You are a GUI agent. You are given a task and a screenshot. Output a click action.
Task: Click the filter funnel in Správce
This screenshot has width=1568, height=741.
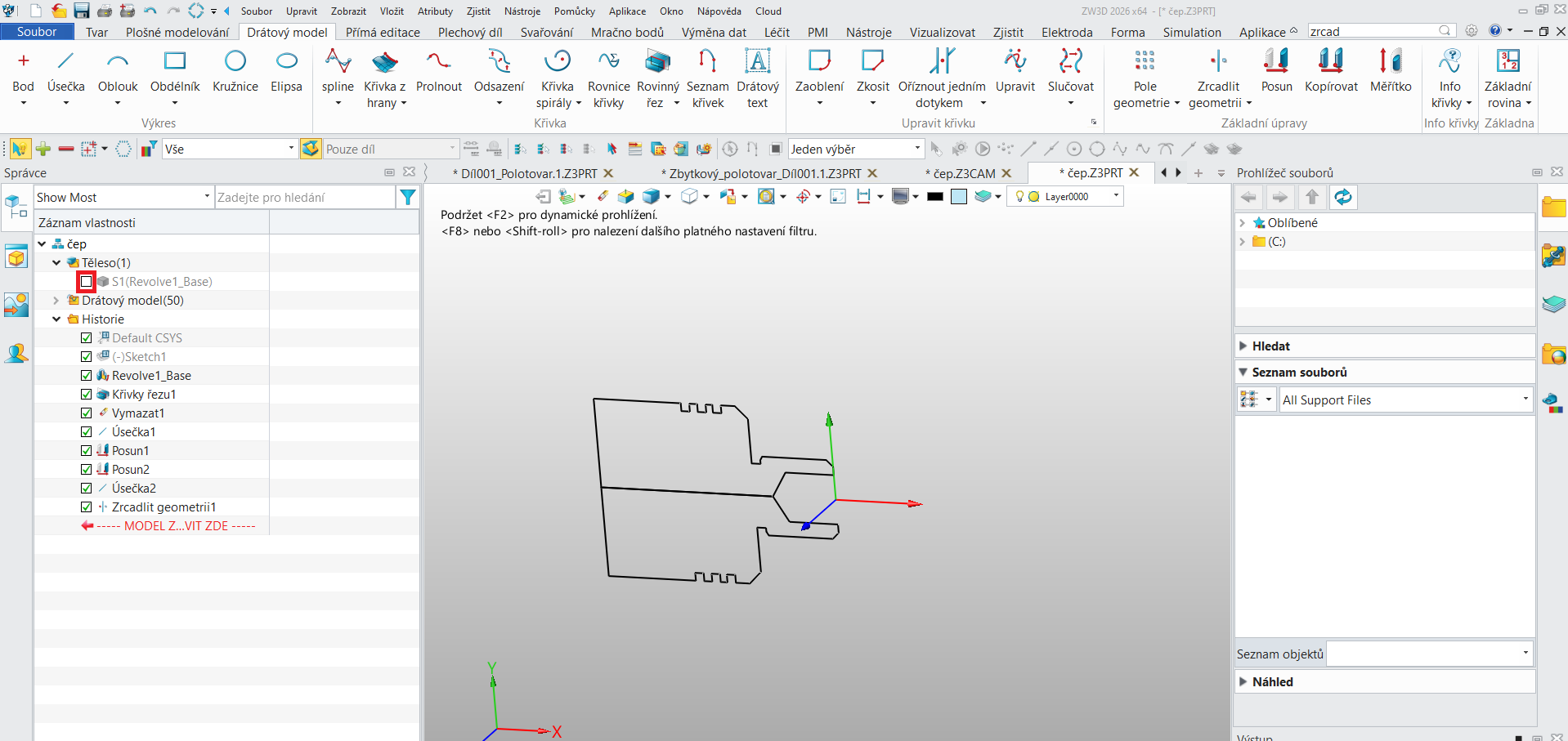407,197
